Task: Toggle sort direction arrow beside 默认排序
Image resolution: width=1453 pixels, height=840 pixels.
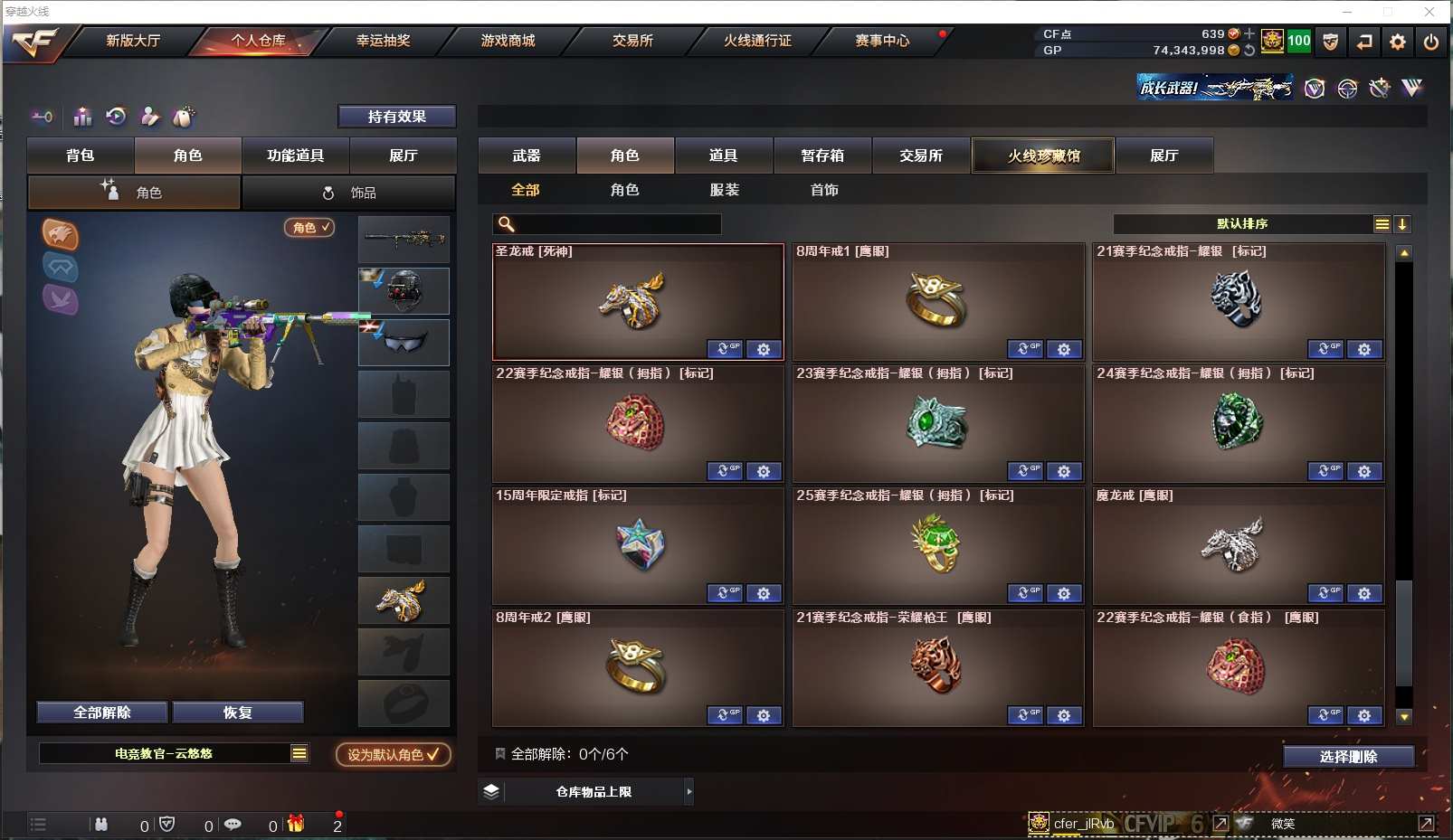Action: point(1402,224)
